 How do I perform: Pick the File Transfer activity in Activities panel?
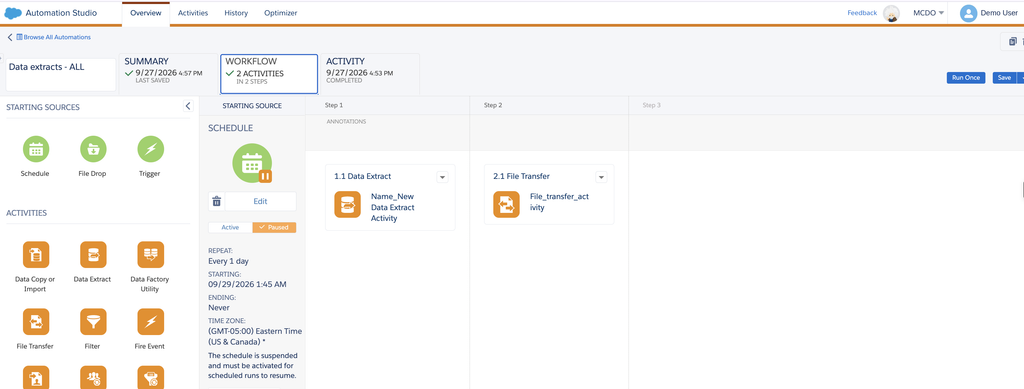pos(35,322)
